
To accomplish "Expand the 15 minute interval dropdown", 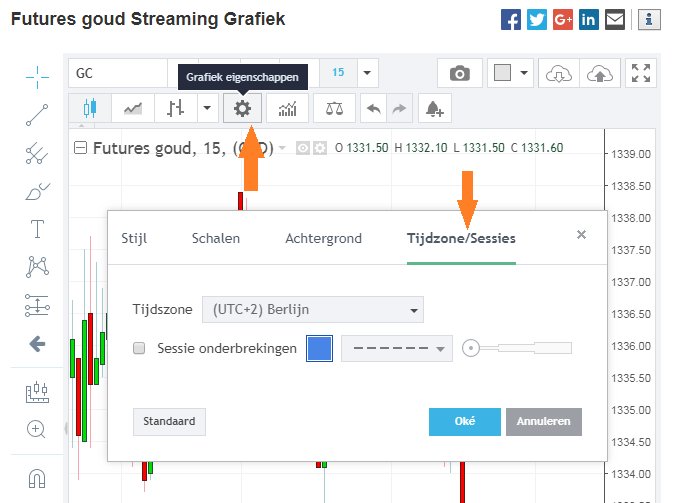I will pyautogui.click(x=368, y=73).
